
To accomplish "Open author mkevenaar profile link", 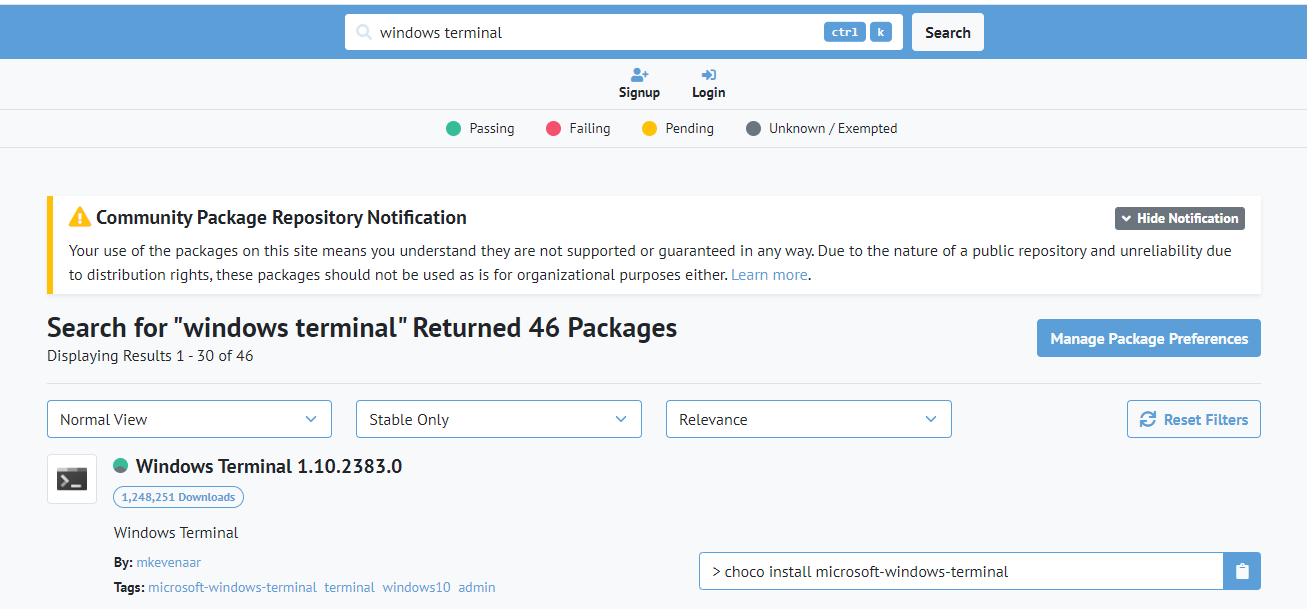I will (x=169, y=562).
